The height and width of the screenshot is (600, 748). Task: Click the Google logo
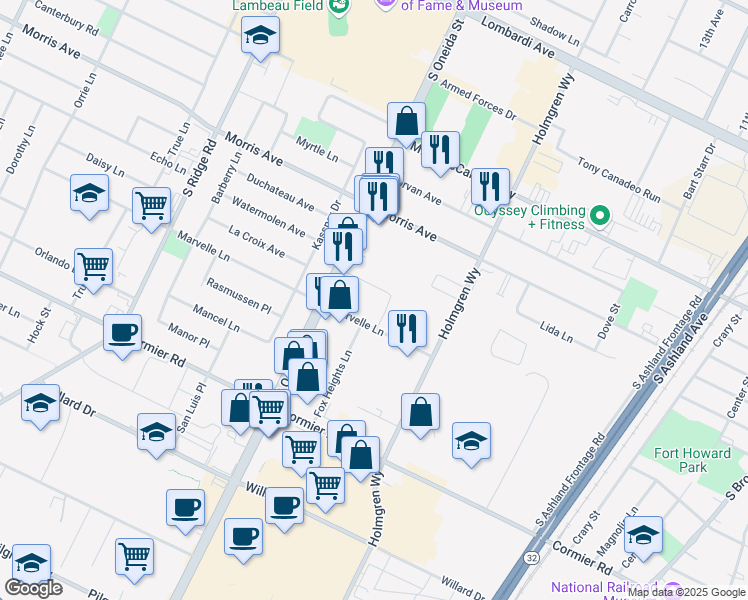(33, 589)
